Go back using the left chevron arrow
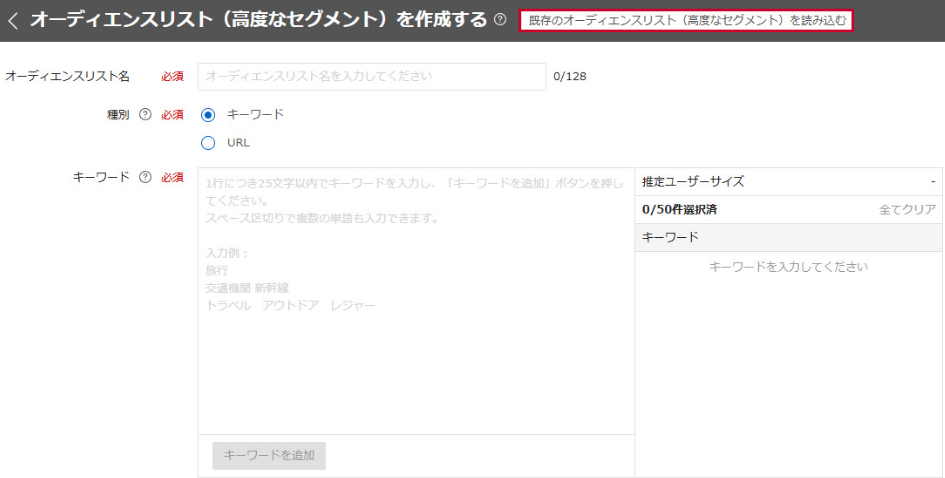 click(13, 21)
